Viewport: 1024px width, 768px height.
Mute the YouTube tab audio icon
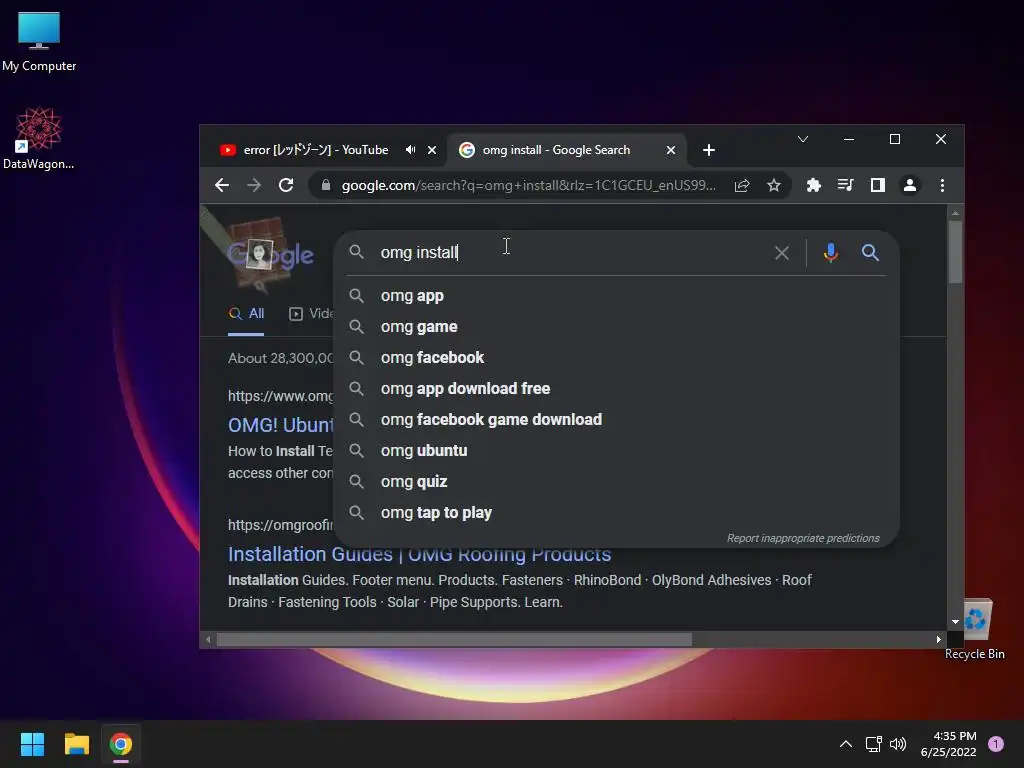tap(411, 150)
